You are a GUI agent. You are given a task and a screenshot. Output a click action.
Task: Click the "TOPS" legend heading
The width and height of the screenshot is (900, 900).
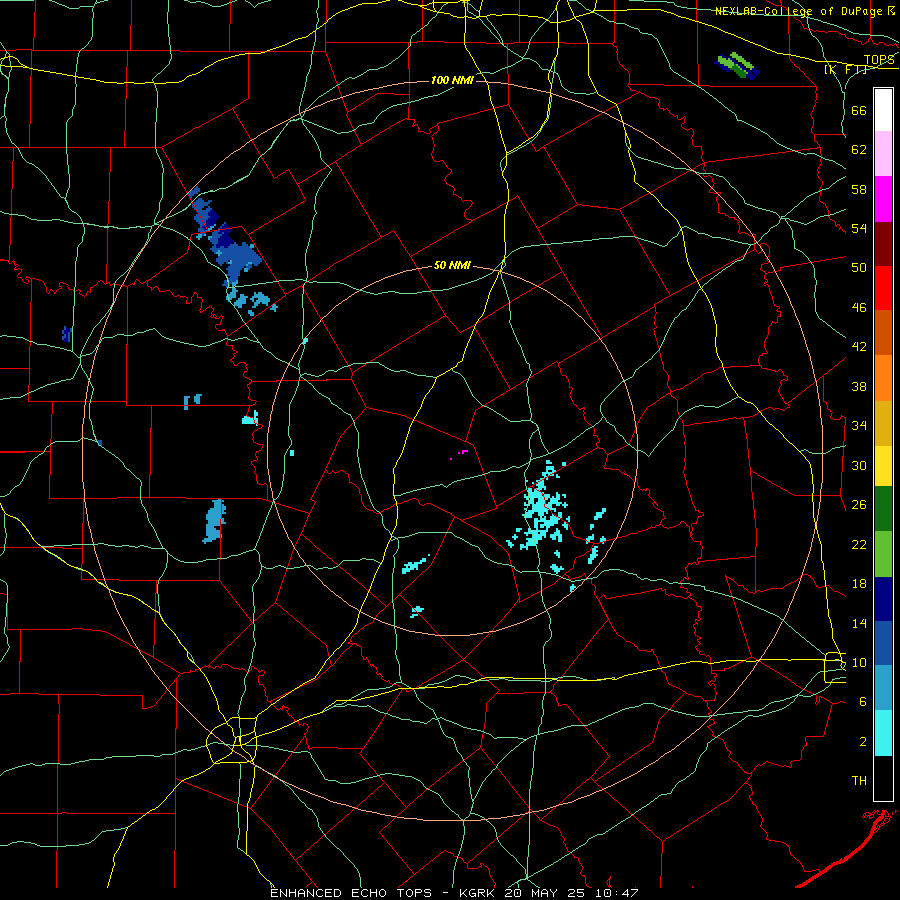(x=879, y=59)
